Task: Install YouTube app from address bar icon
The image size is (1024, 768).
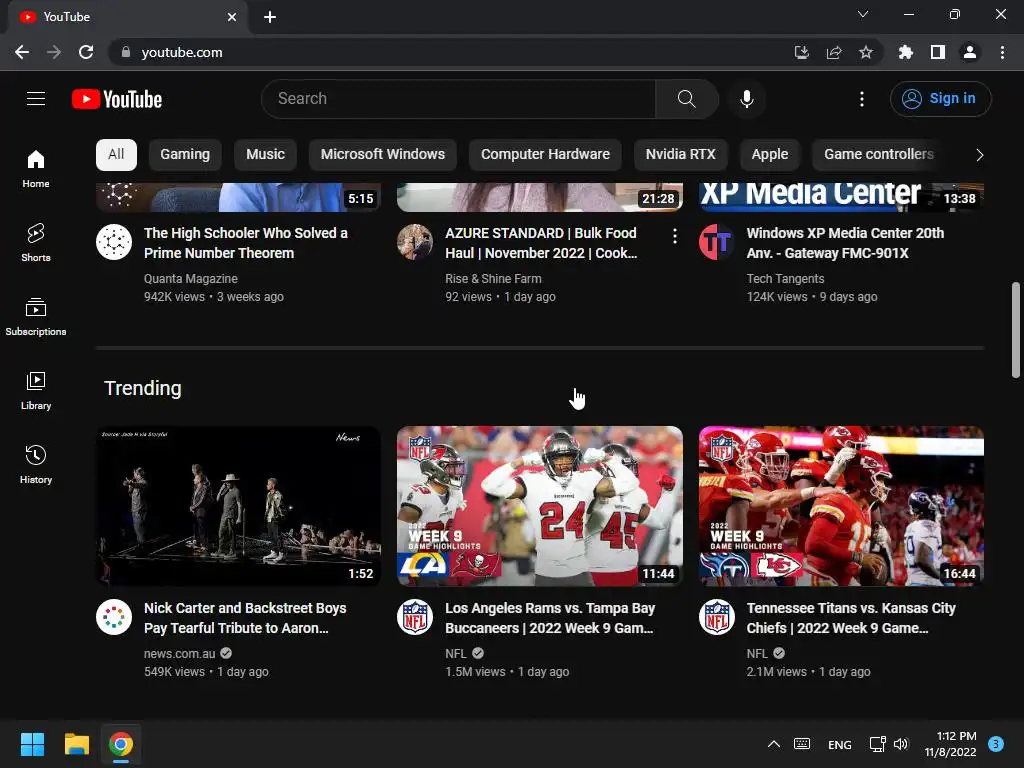Action: point(802,52)
